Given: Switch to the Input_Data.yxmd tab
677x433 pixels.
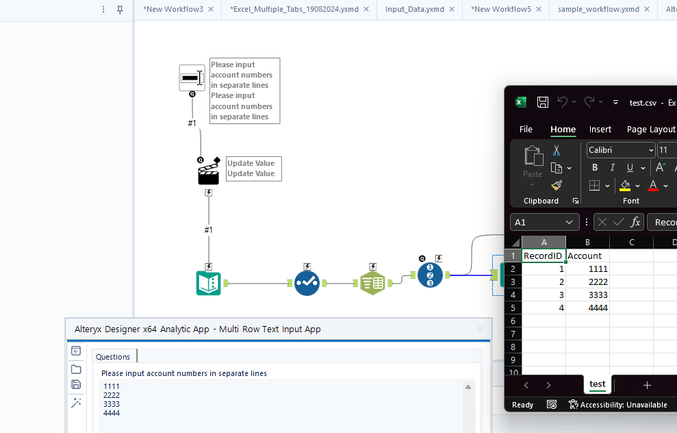Looking at the screenshot, I should pyautogui.click(x=414, y=9).
